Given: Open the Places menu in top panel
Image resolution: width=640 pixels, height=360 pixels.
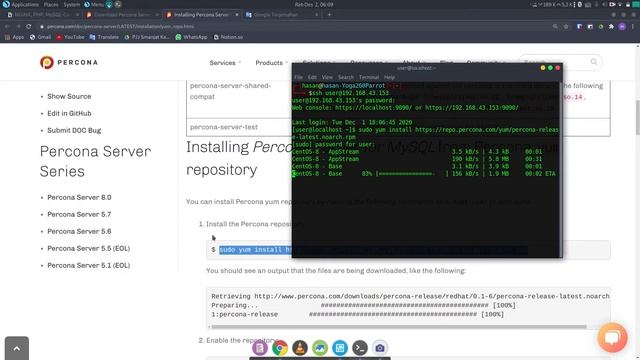Looking at the screenshot, I should click(51, 4).
